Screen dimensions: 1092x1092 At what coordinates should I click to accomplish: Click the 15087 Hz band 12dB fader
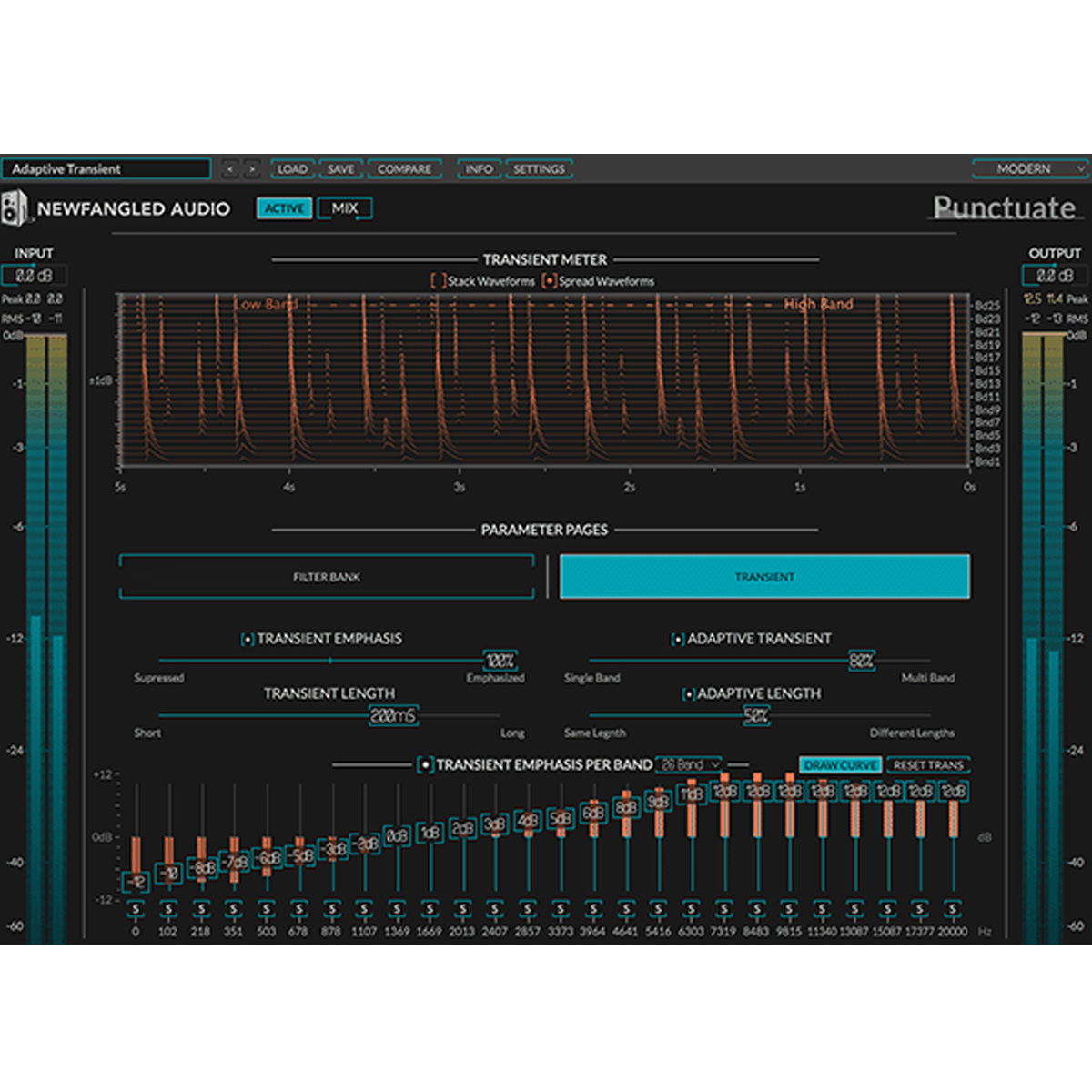tap(887, 792)
